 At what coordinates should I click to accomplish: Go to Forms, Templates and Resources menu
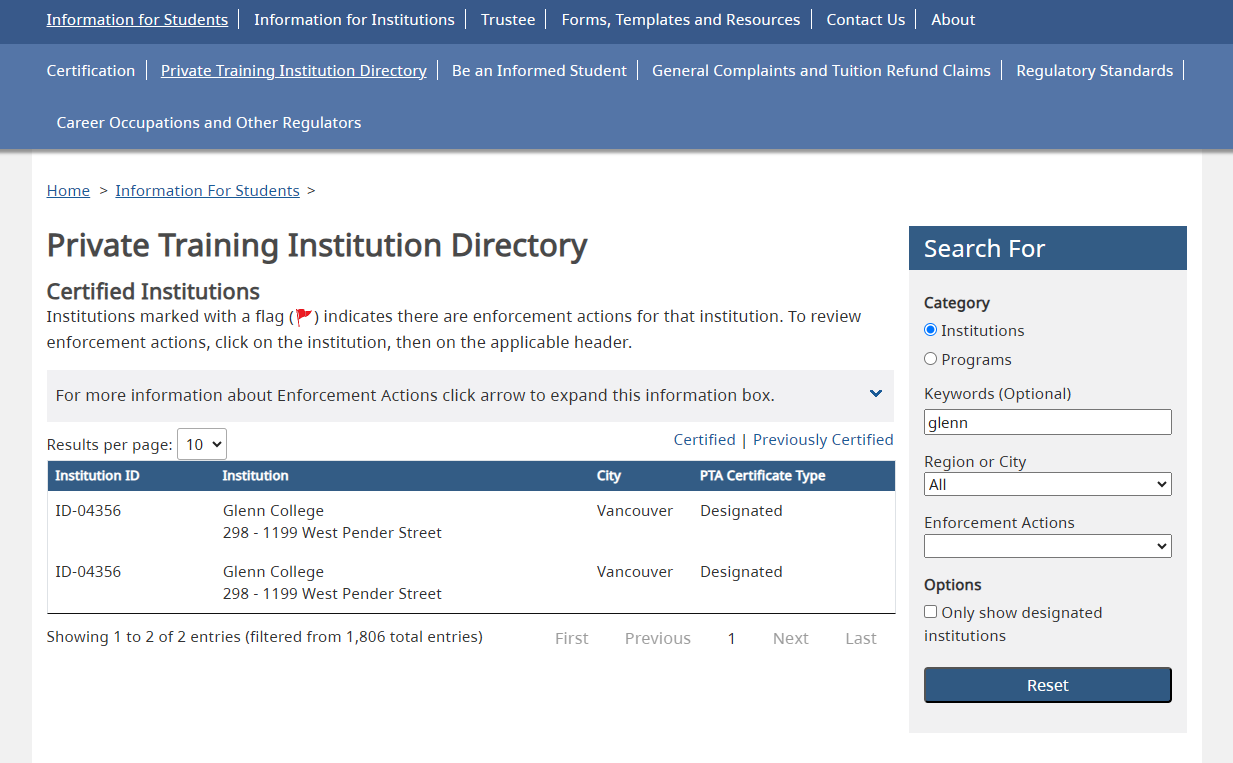pos(680,19)
